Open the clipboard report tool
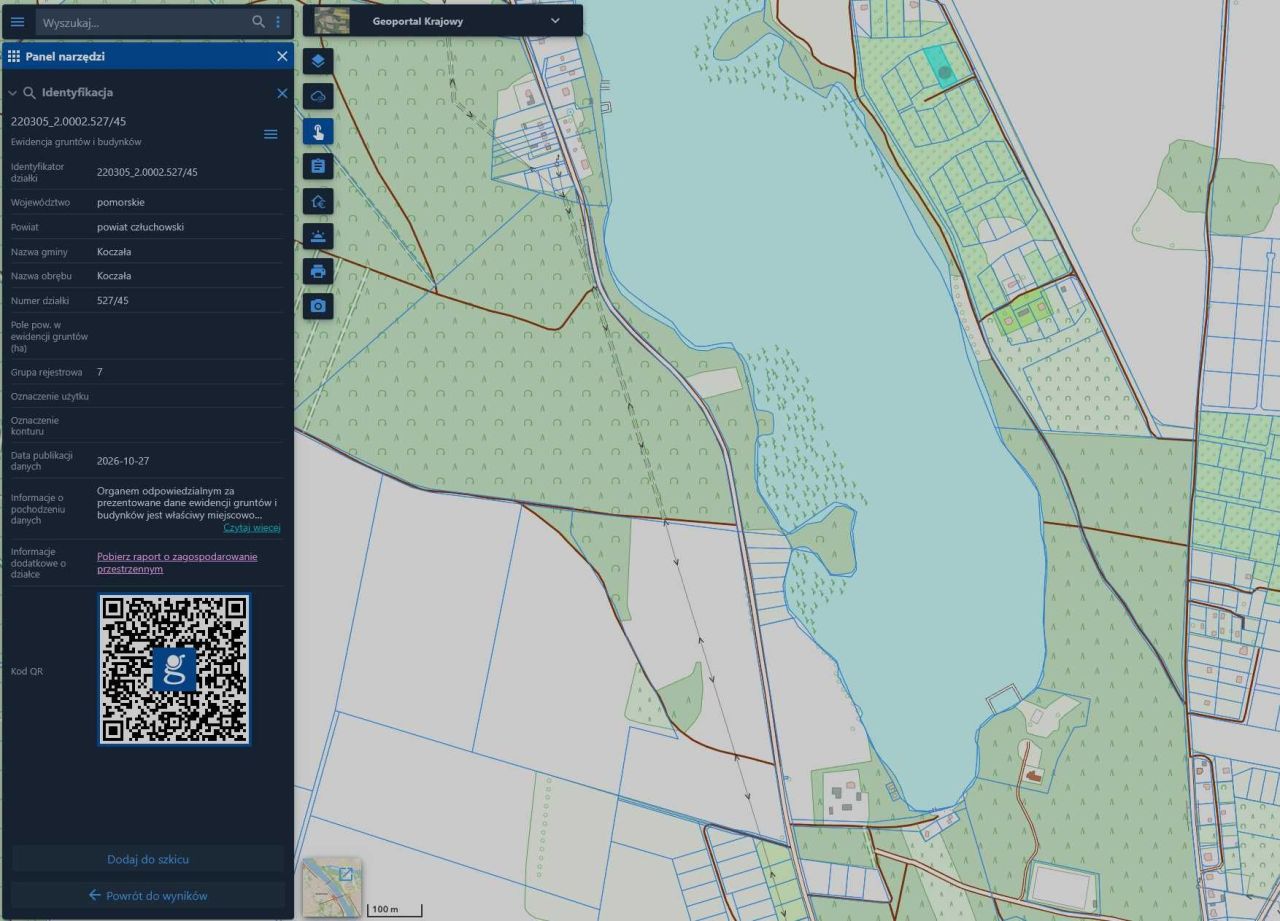Image resolution: width=1280 pixels, height=921 pixels. [x=318, y=166]
